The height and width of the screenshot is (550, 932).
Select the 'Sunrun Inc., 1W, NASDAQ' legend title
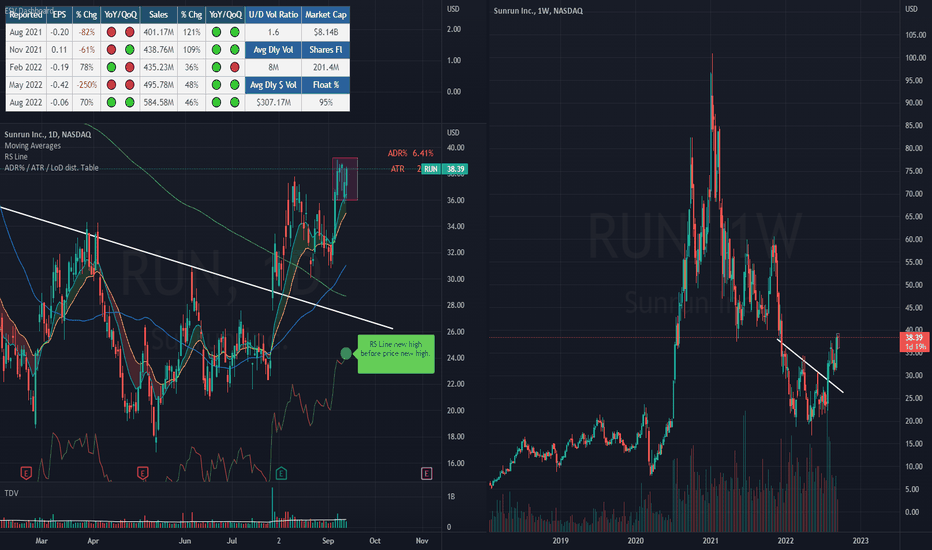[x=538, y=11]
